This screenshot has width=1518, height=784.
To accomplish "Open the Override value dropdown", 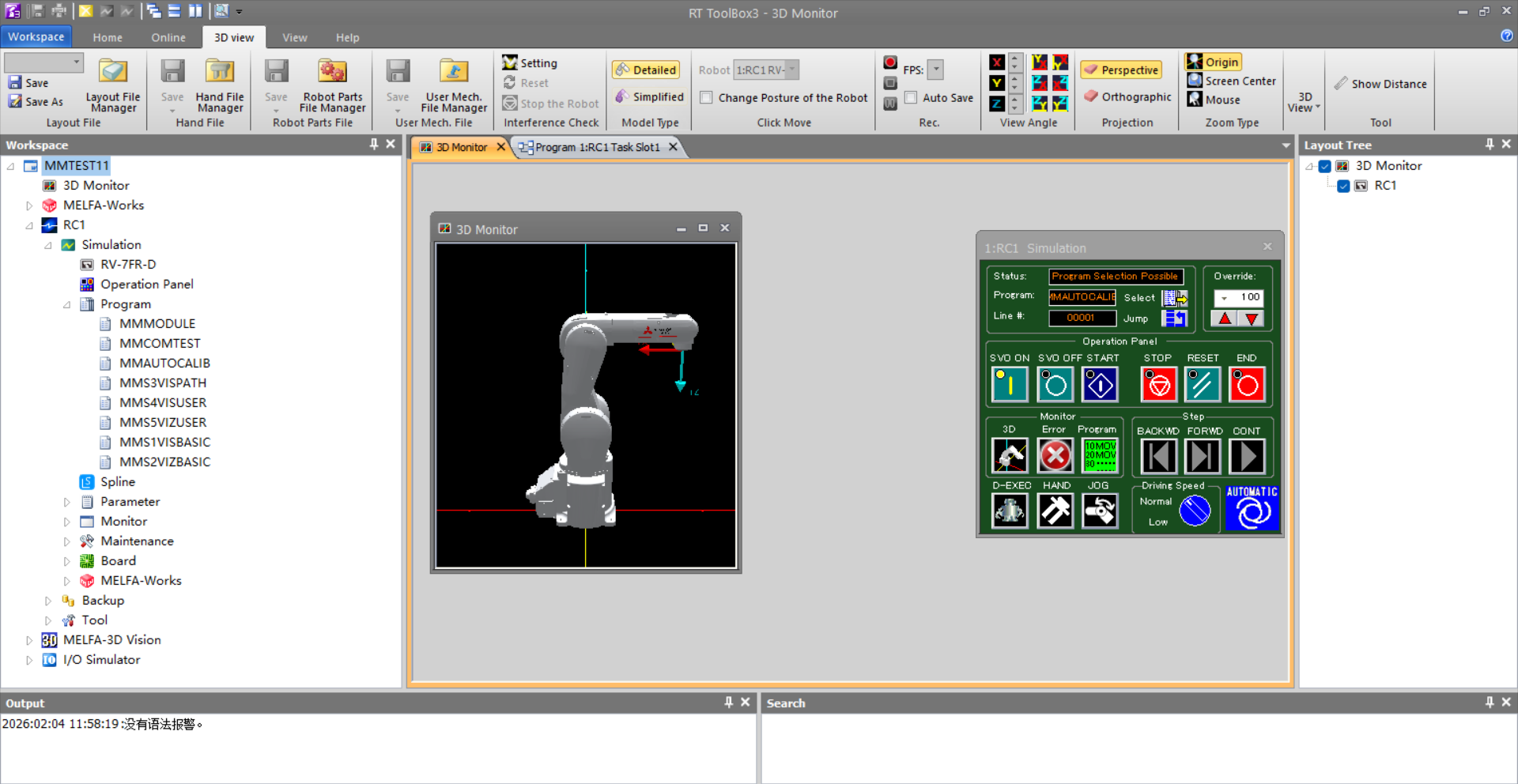I will (1224, 298).
